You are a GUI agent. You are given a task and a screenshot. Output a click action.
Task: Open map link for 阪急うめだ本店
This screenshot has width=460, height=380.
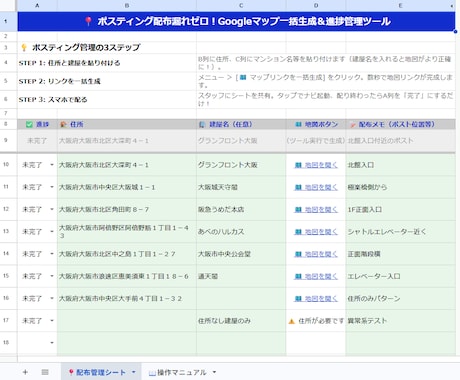[x=316, y=209]
